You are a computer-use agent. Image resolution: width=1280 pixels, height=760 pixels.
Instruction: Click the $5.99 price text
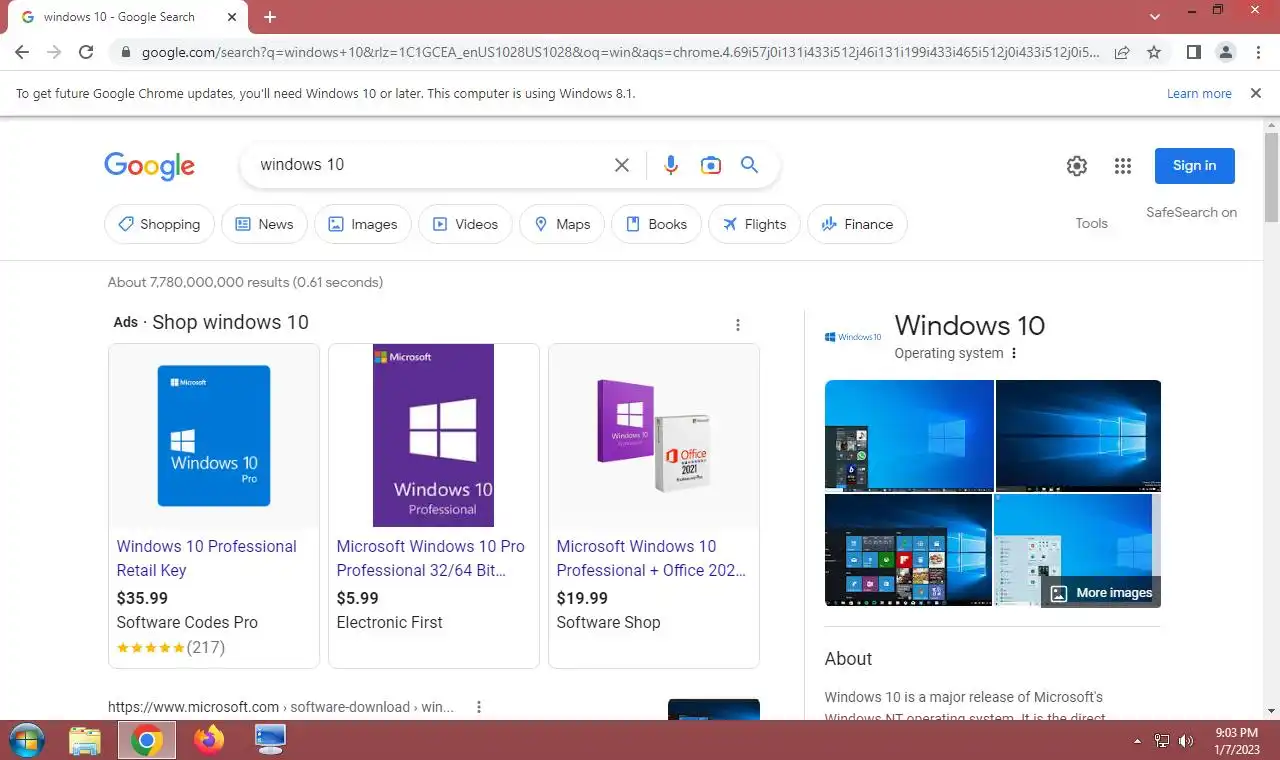(x=357, y=598)
